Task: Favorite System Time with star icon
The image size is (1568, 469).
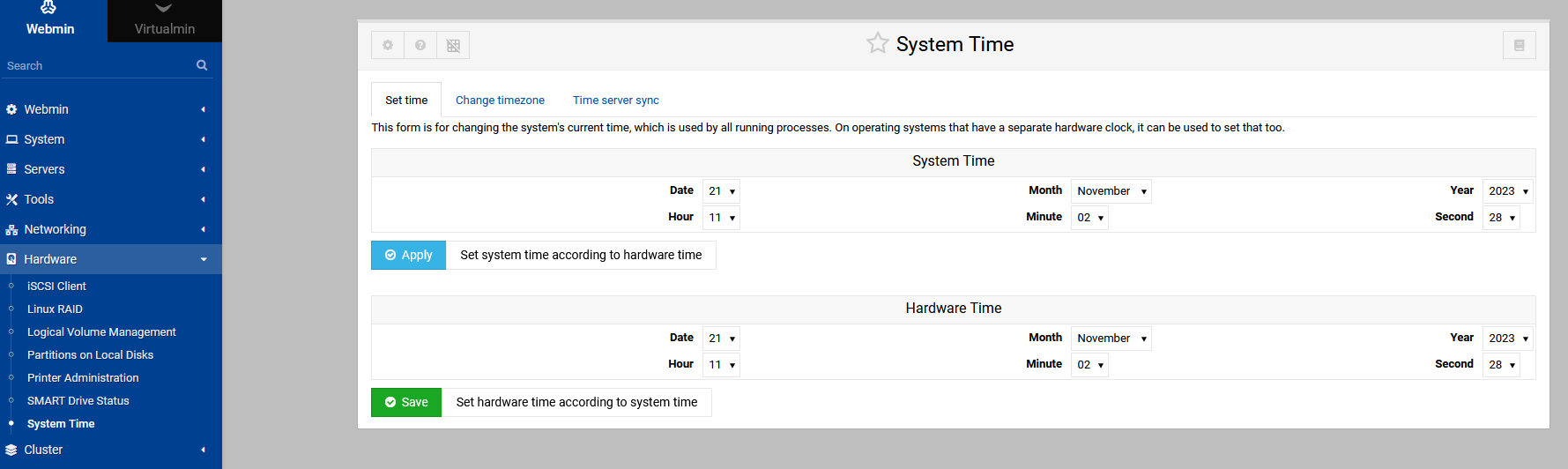Action: pos(877,43)
